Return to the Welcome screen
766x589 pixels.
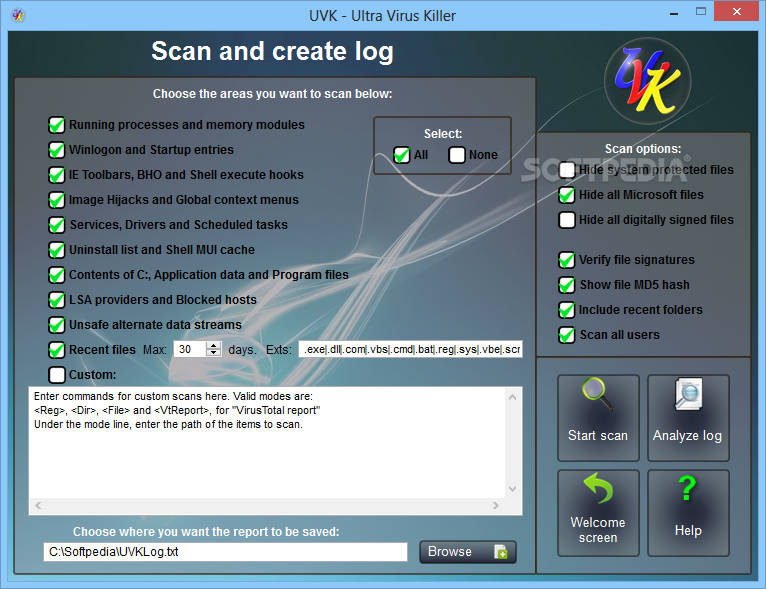pos(598,513)
